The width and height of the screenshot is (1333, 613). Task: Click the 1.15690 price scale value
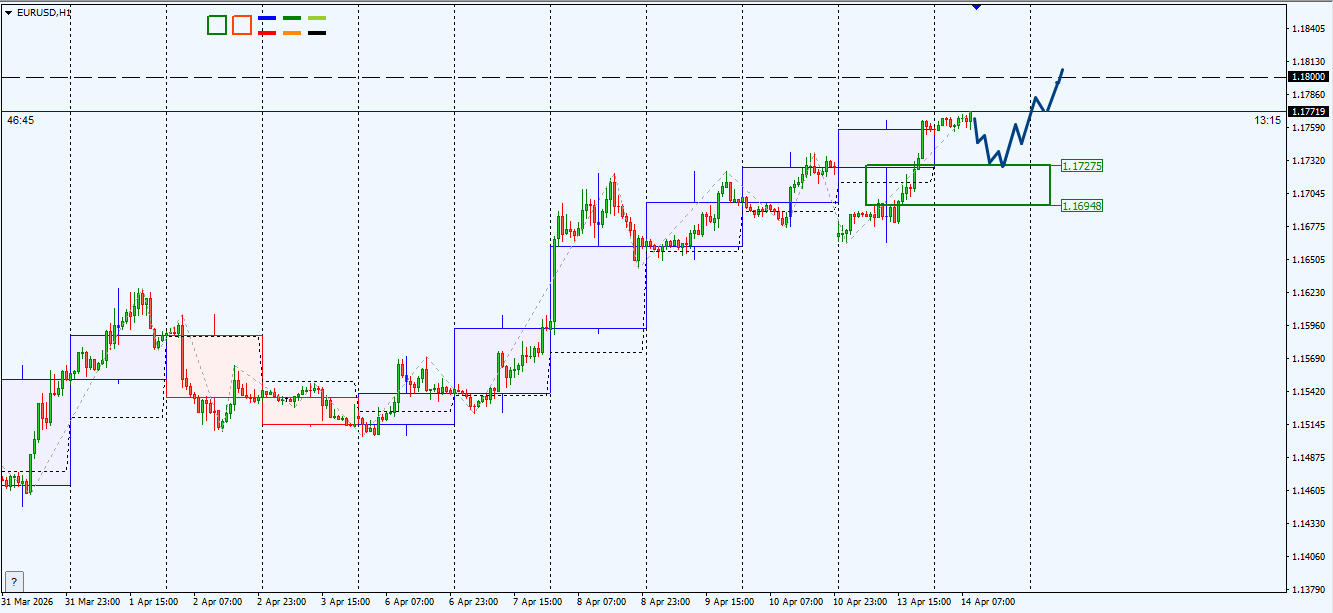(1308, 358)
